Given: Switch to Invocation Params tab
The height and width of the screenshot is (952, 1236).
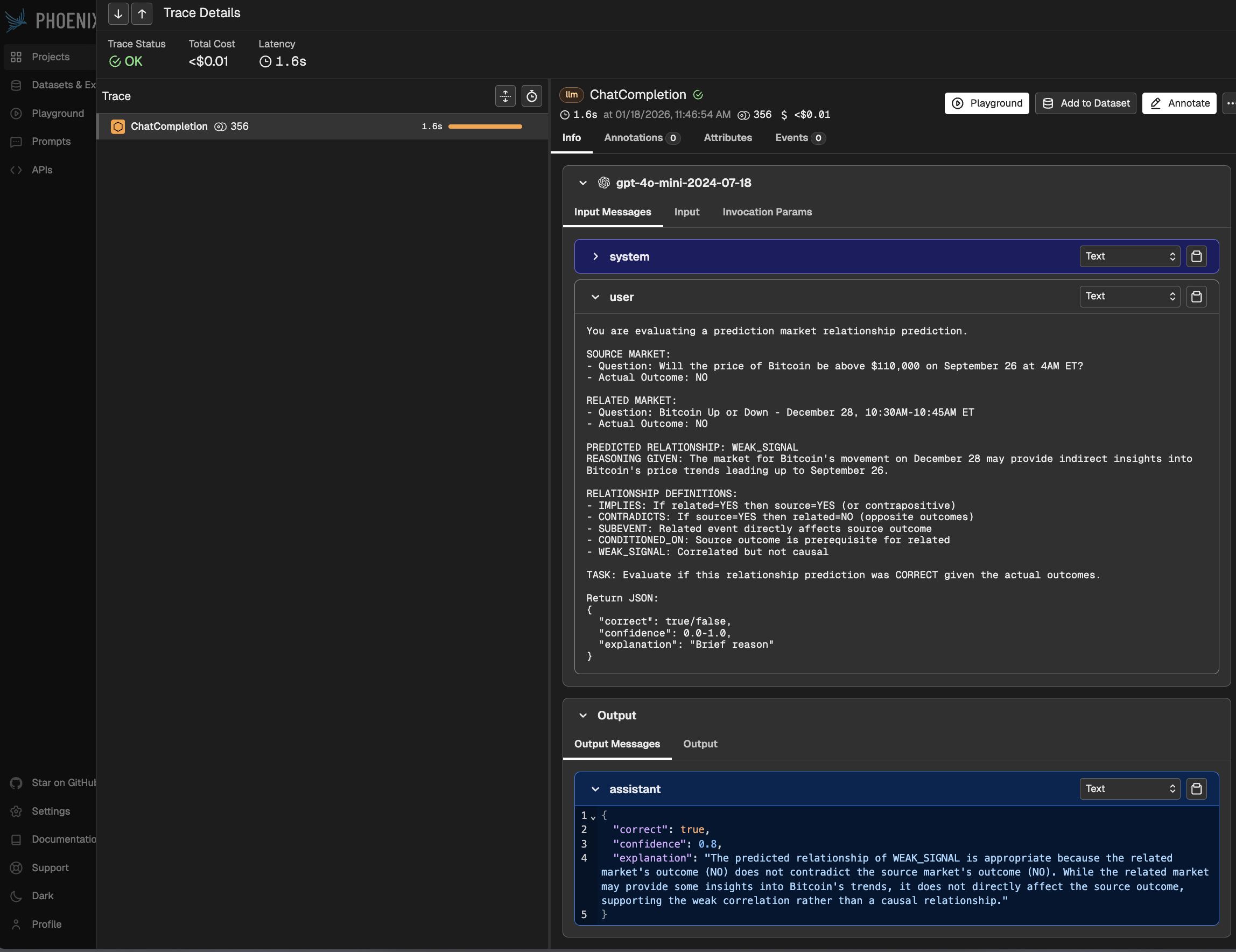Looking at the screenshot, I should pos(767,212).
